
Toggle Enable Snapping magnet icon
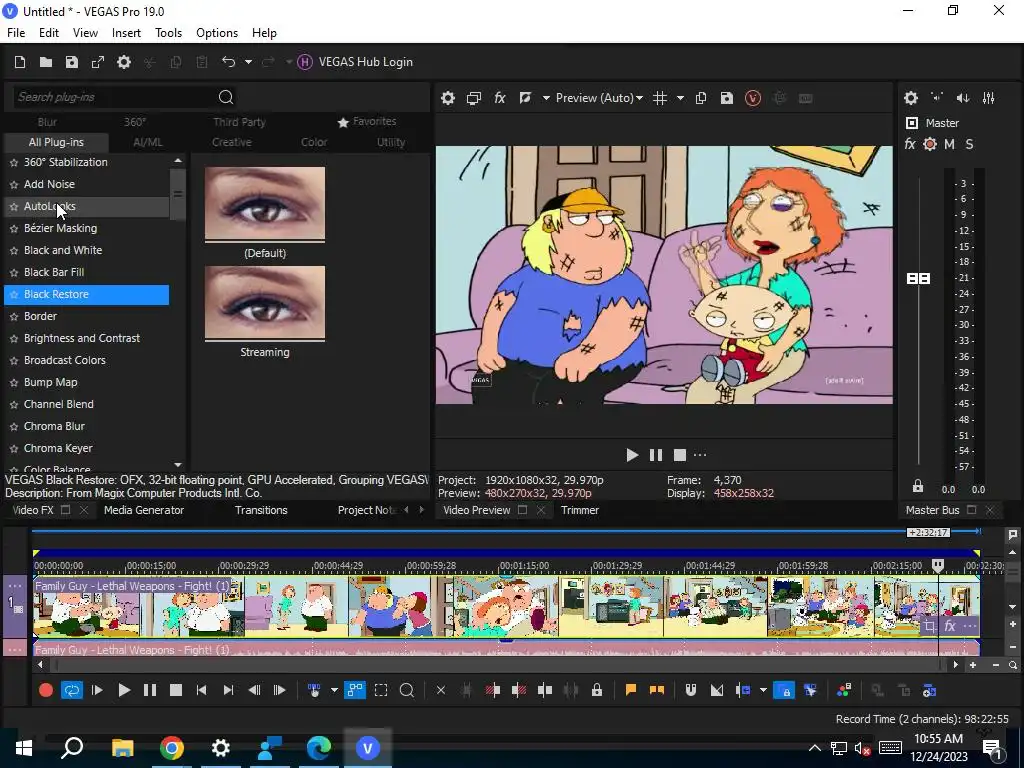pyautogui.click(x=690, y=690)
